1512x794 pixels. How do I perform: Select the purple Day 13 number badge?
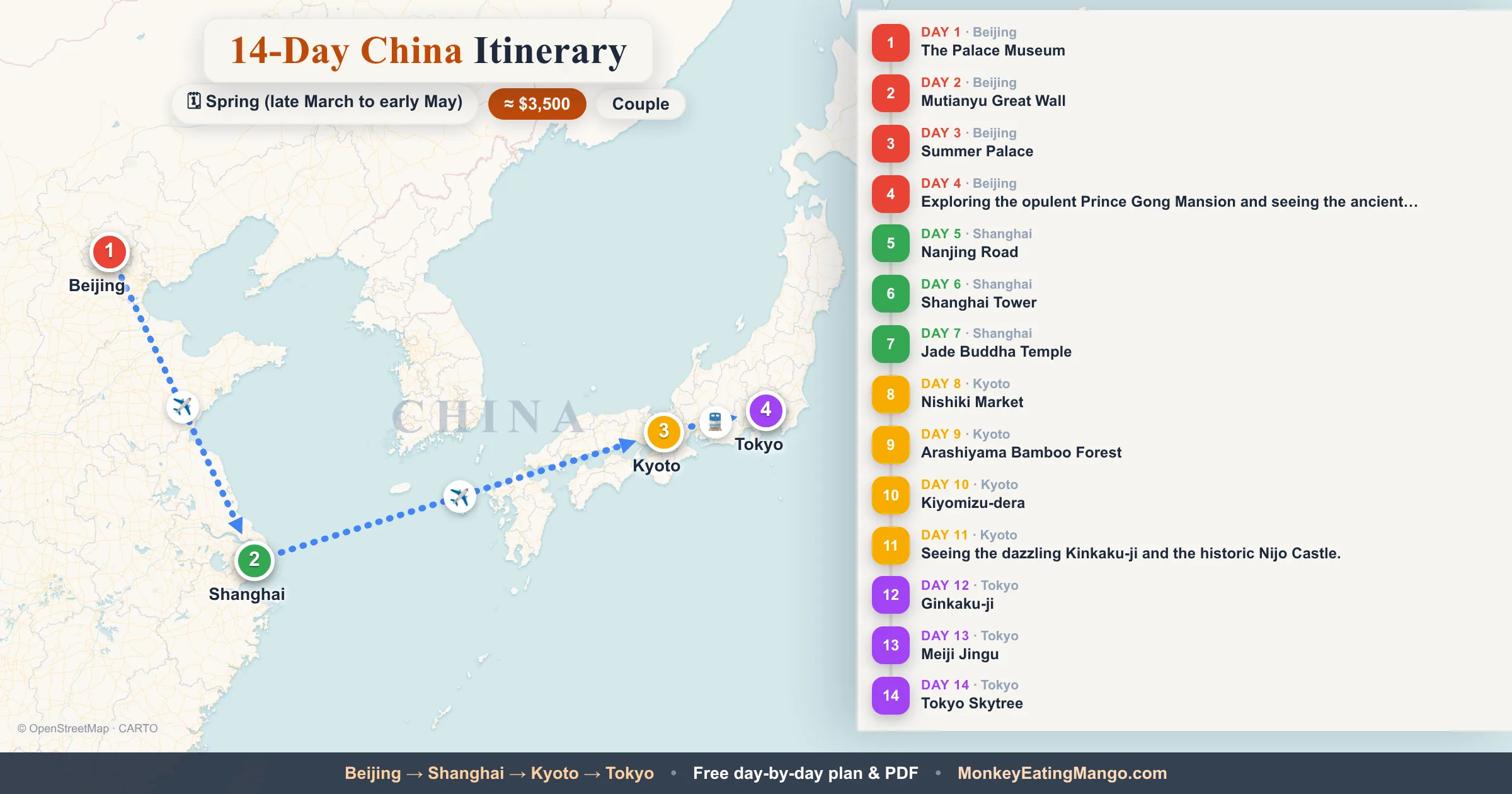click(x=890, y=645)
